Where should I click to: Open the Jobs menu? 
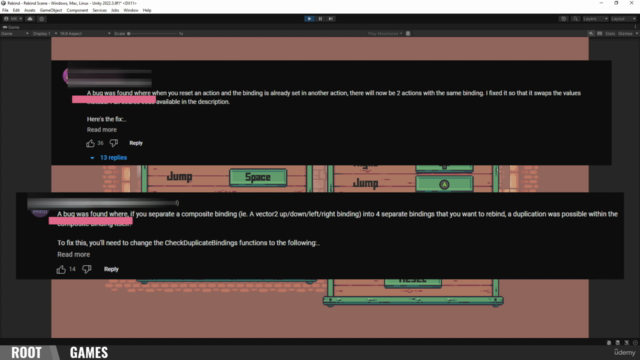115,10
